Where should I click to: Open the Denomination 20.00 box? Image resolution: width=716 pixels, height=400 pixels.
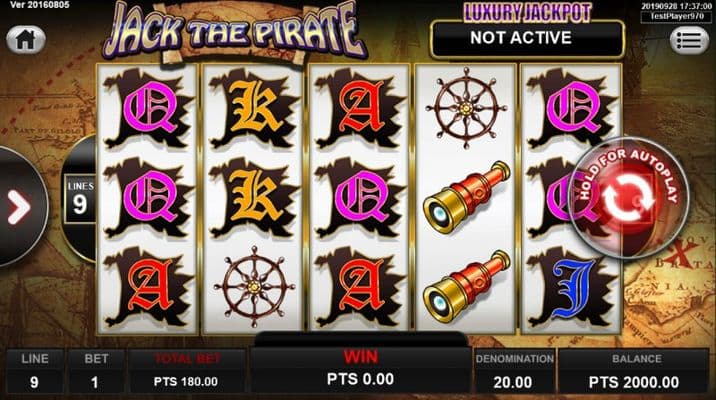coord(514,371)
